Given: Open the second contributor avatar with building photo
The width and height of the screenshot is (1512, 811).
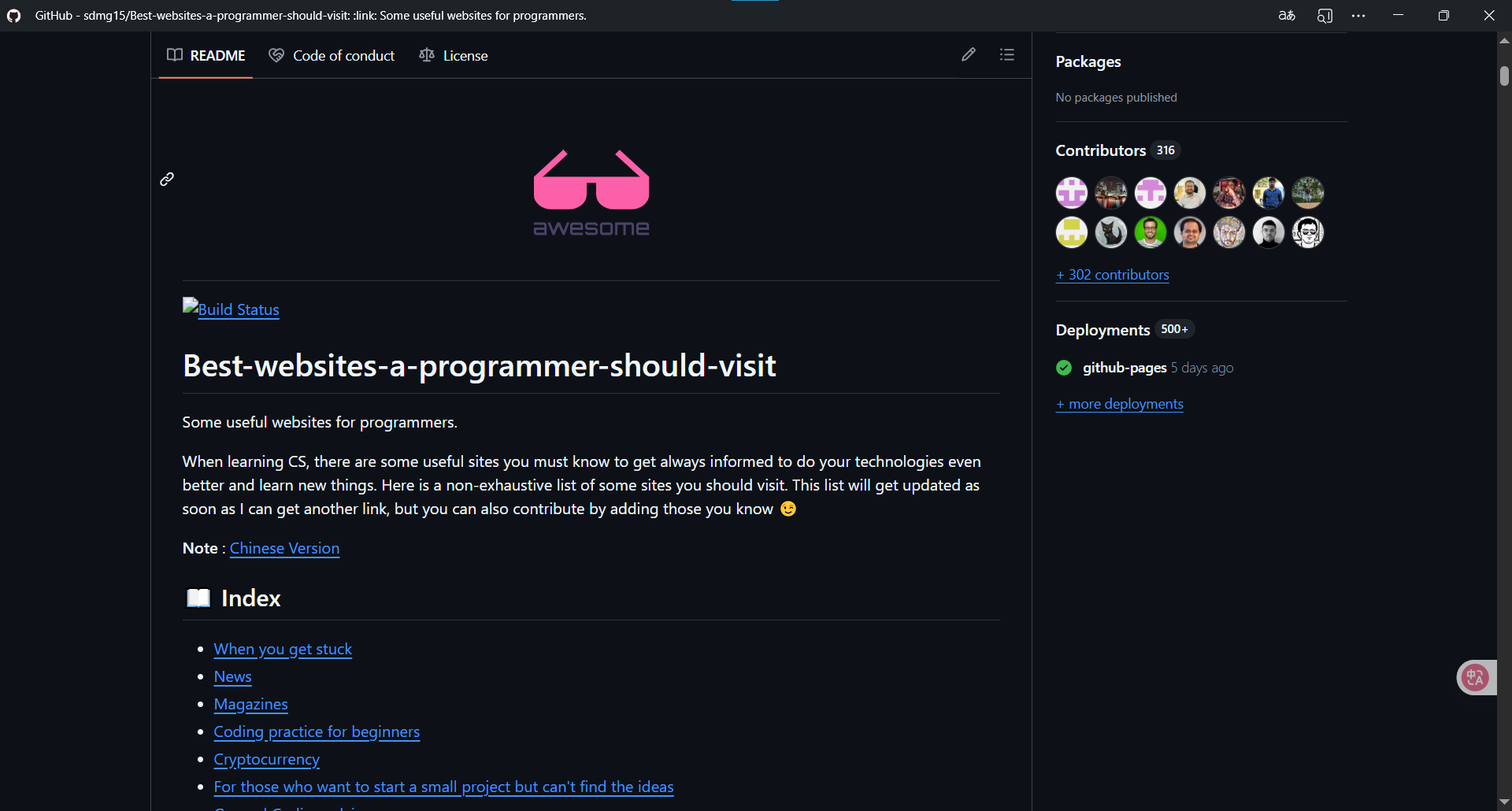Looking at the screenshot, I should tap(1111, 192).
